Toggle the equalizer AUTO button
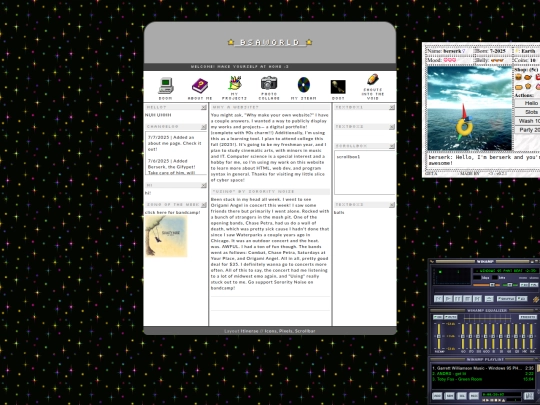Image resolution: width=540 pixels, height=405 pixels. [x=451, y=317]
